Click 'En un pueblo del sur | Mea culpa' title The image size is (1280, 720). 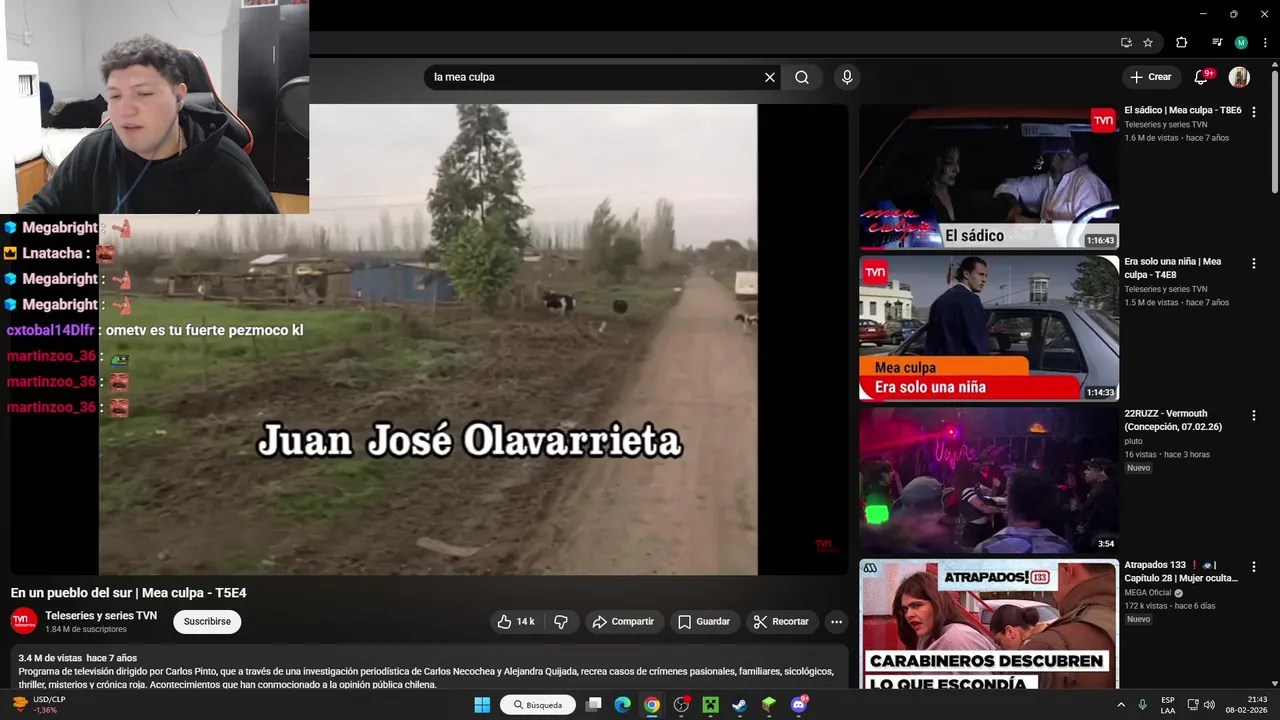tap(128, 593)
